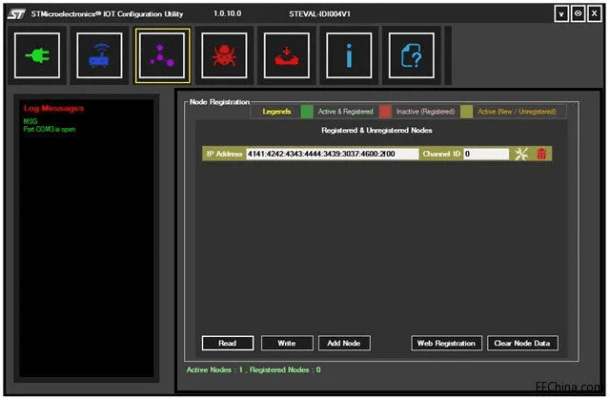The image size is (610, 400).
Task: Click the IP Address input field
Action: (331, 154)
